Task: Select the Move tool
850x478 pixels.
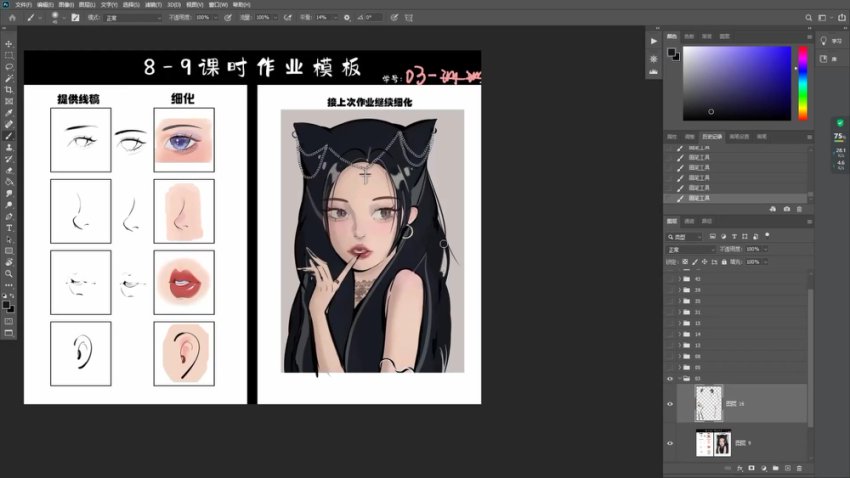Action: click(9, 44)
